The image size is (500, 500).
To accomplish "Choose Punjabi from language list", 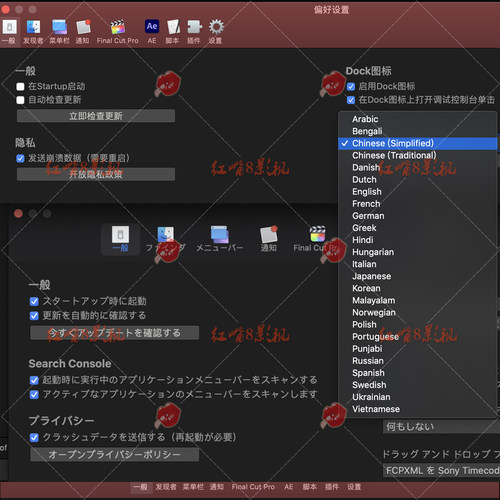I will [418, 349].
